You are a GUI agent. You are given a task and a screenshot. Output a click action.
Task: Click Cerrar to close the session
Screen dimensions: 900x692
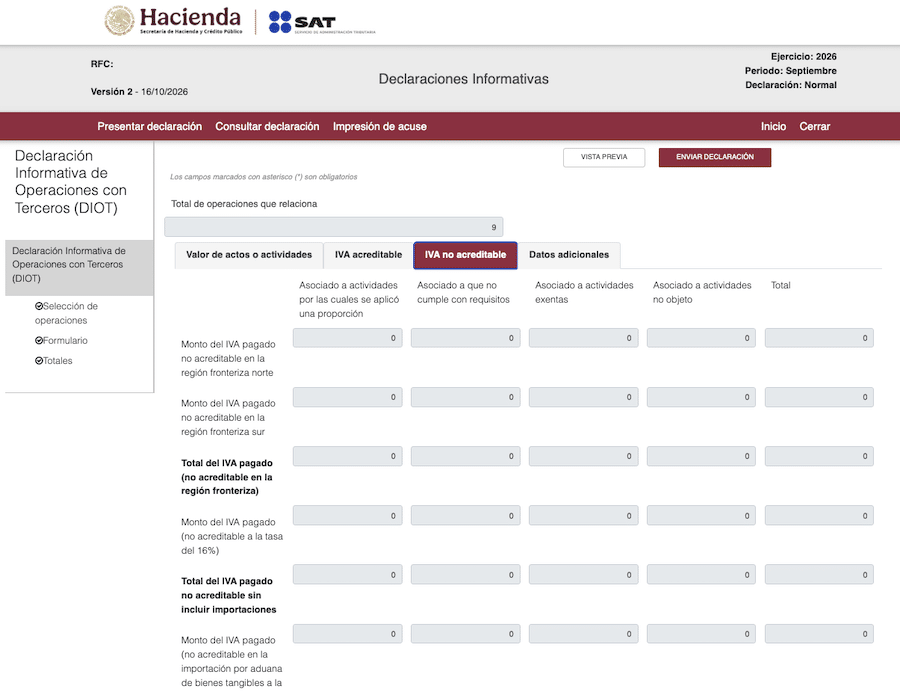[x=814, y=126]
